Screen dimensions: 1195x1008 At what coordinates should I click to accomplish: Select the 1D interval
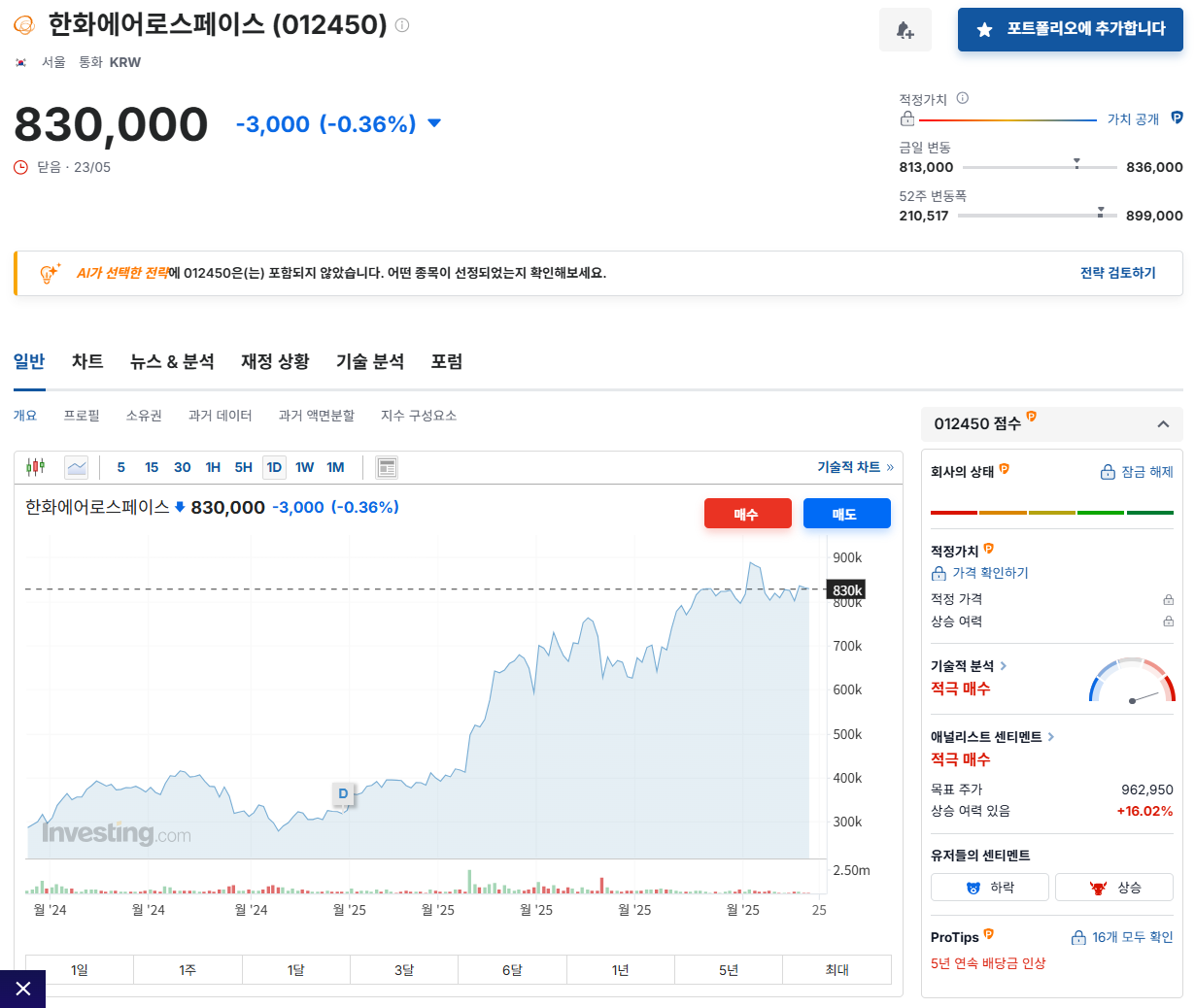coord(274,467)
